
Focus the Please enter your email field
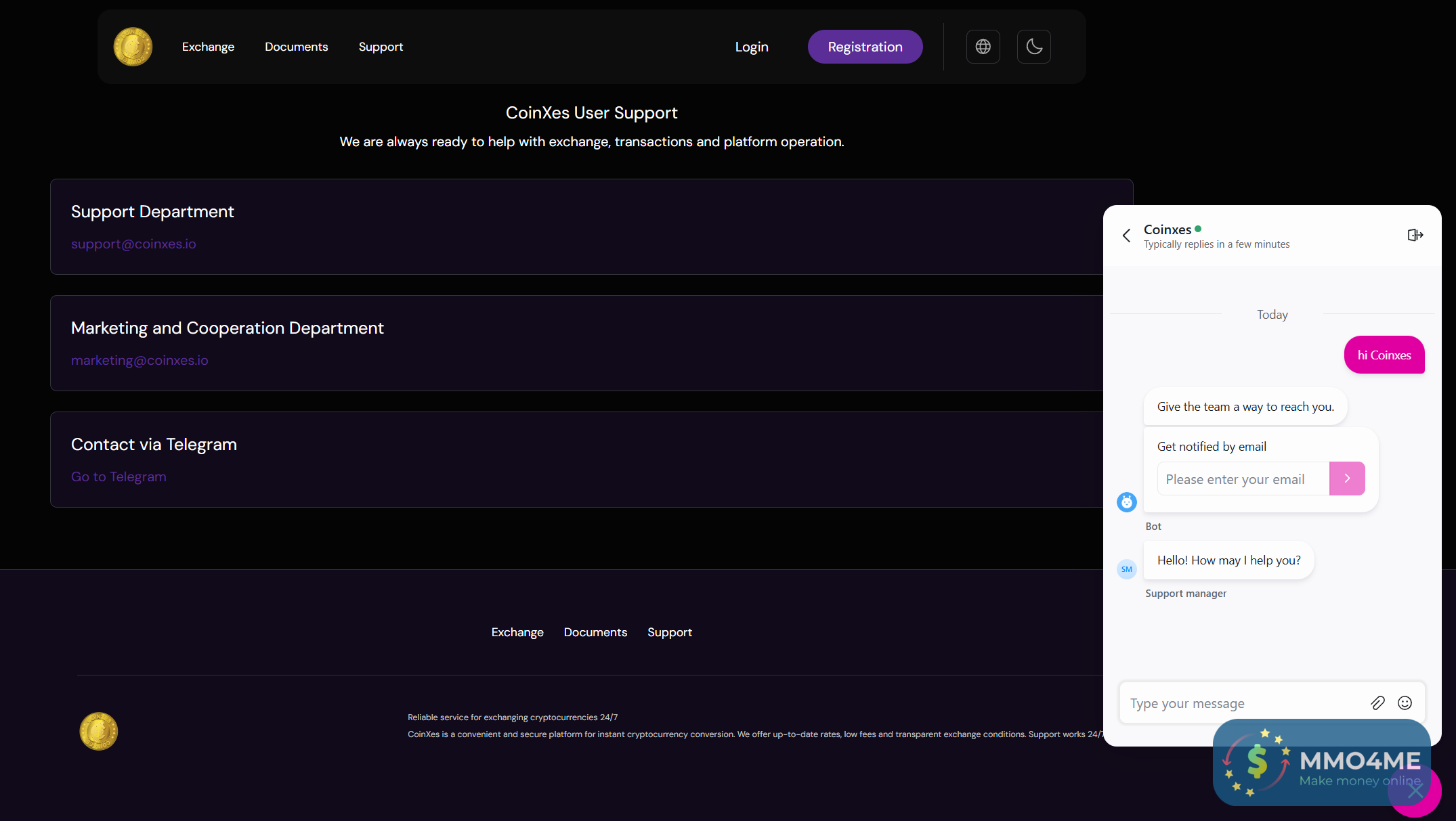pos(1243,479)
